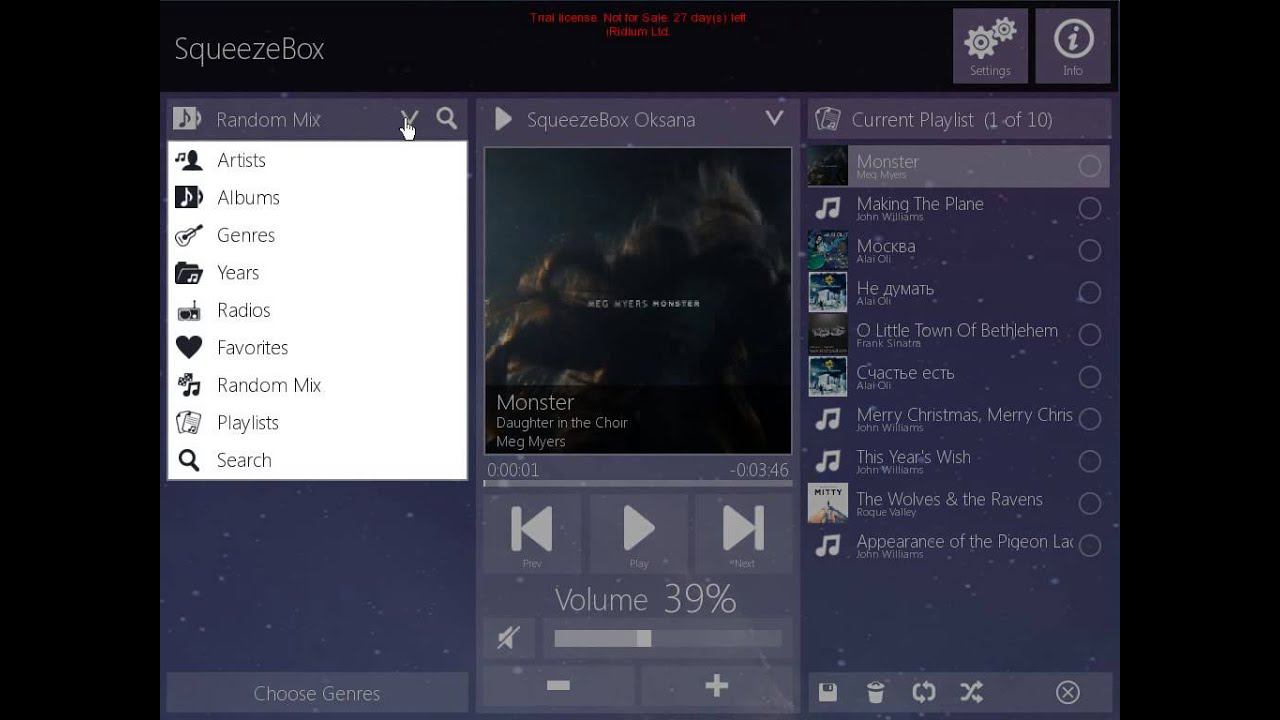The width and height of the screenshot is (1280, 720).
Task: Select Random Mix from the menu list
Action: click(x=317, y=385)
